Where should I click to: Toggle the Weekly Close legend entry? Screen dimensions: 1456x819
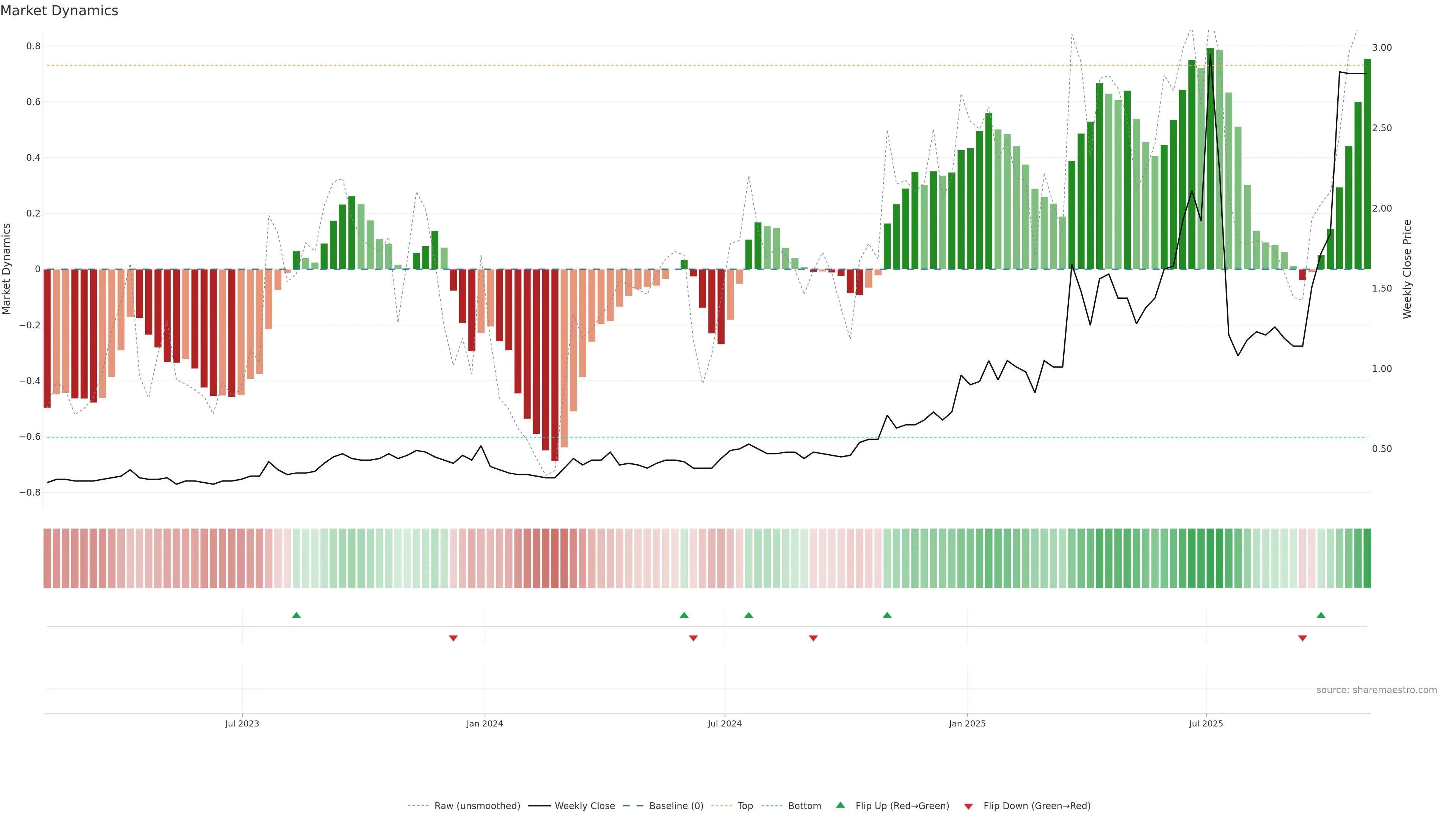pos(584,805)
